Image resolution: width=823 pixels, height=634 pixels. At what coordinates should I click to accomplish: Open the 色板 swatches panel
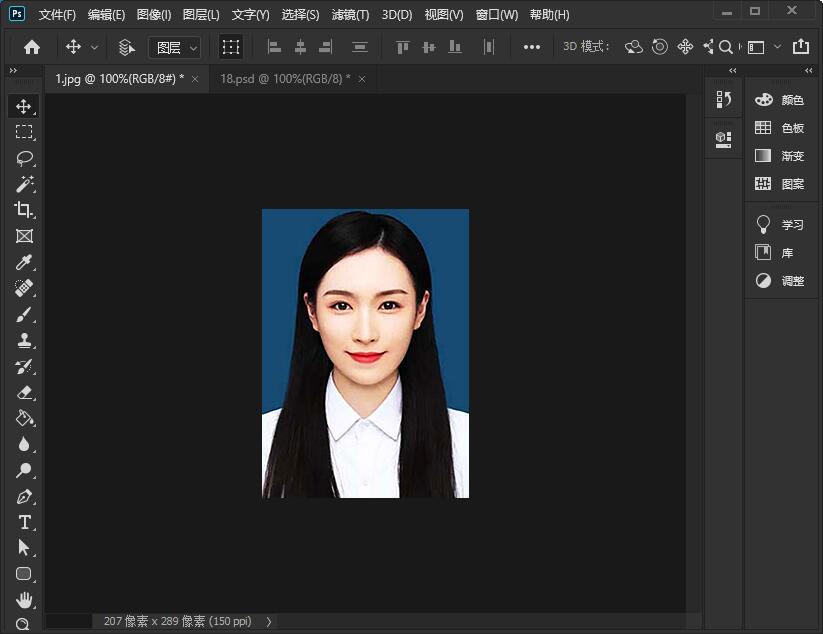pos(780,128)
